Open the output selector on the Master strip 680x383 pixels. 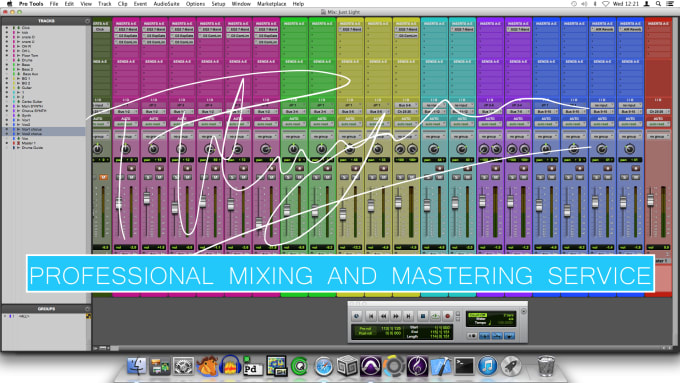(658, 111)
